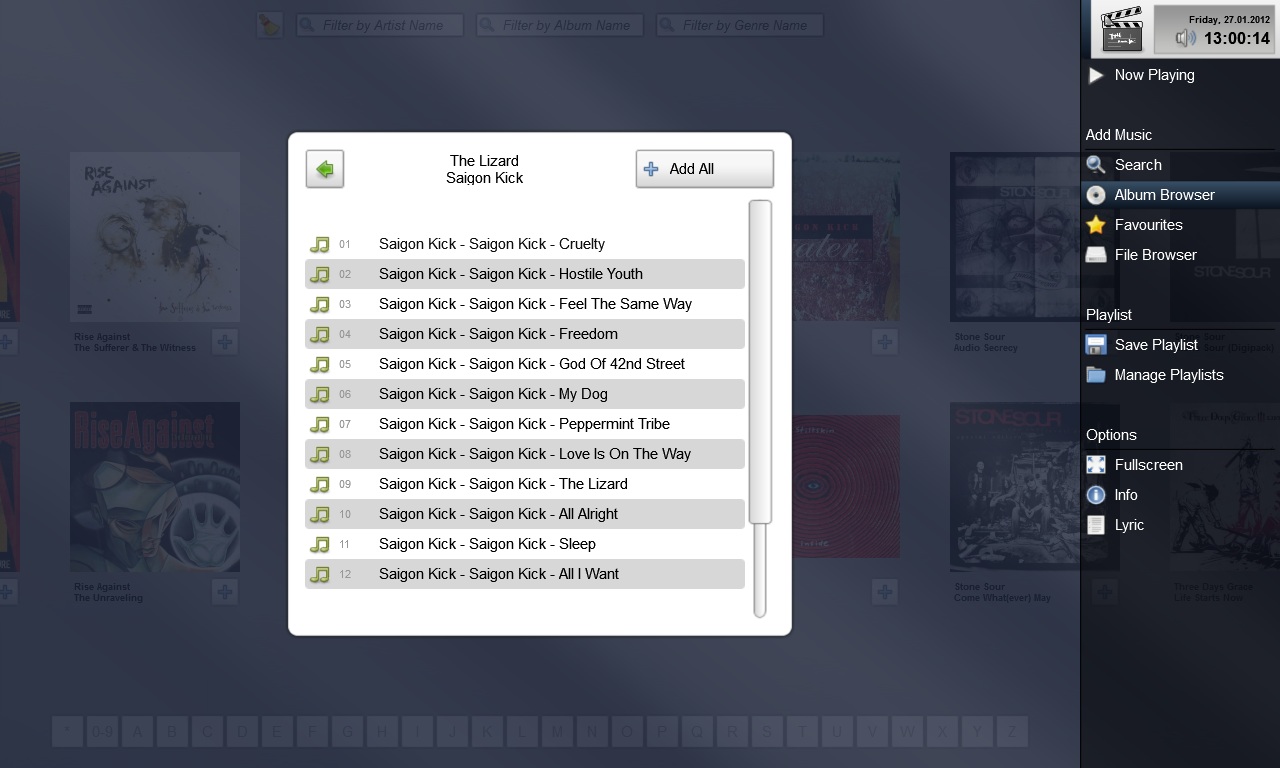Click the speaker volume icon

click(x=1185, y=39)
